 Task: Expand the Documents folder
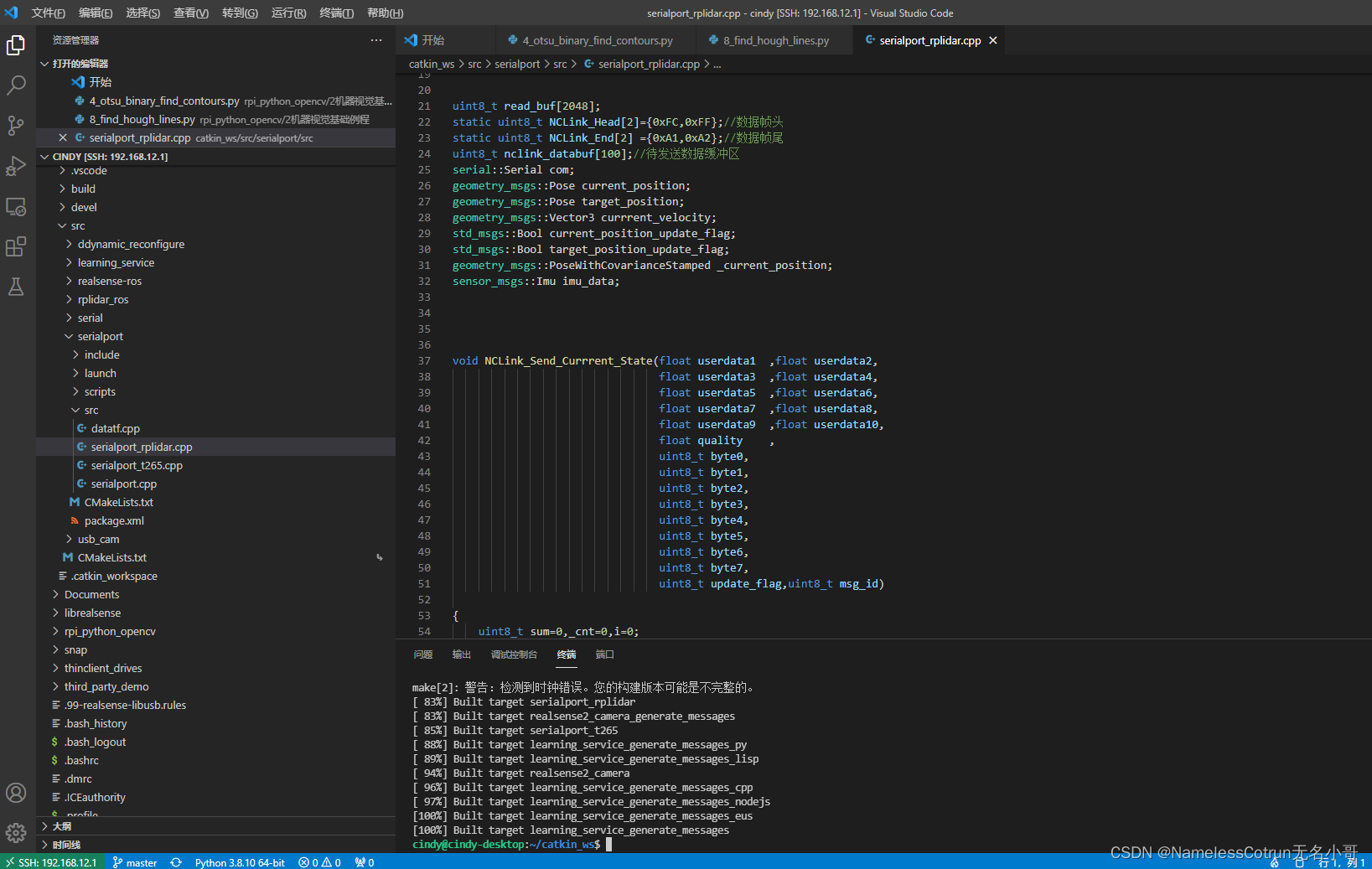tap(91, 595)
